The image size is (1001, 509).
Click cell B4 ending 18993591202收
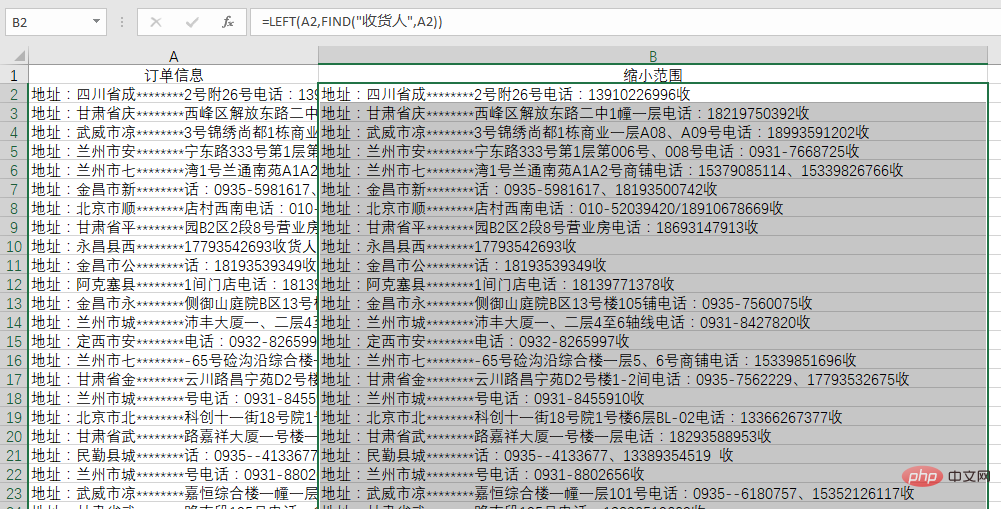click(x=652, y=133)
